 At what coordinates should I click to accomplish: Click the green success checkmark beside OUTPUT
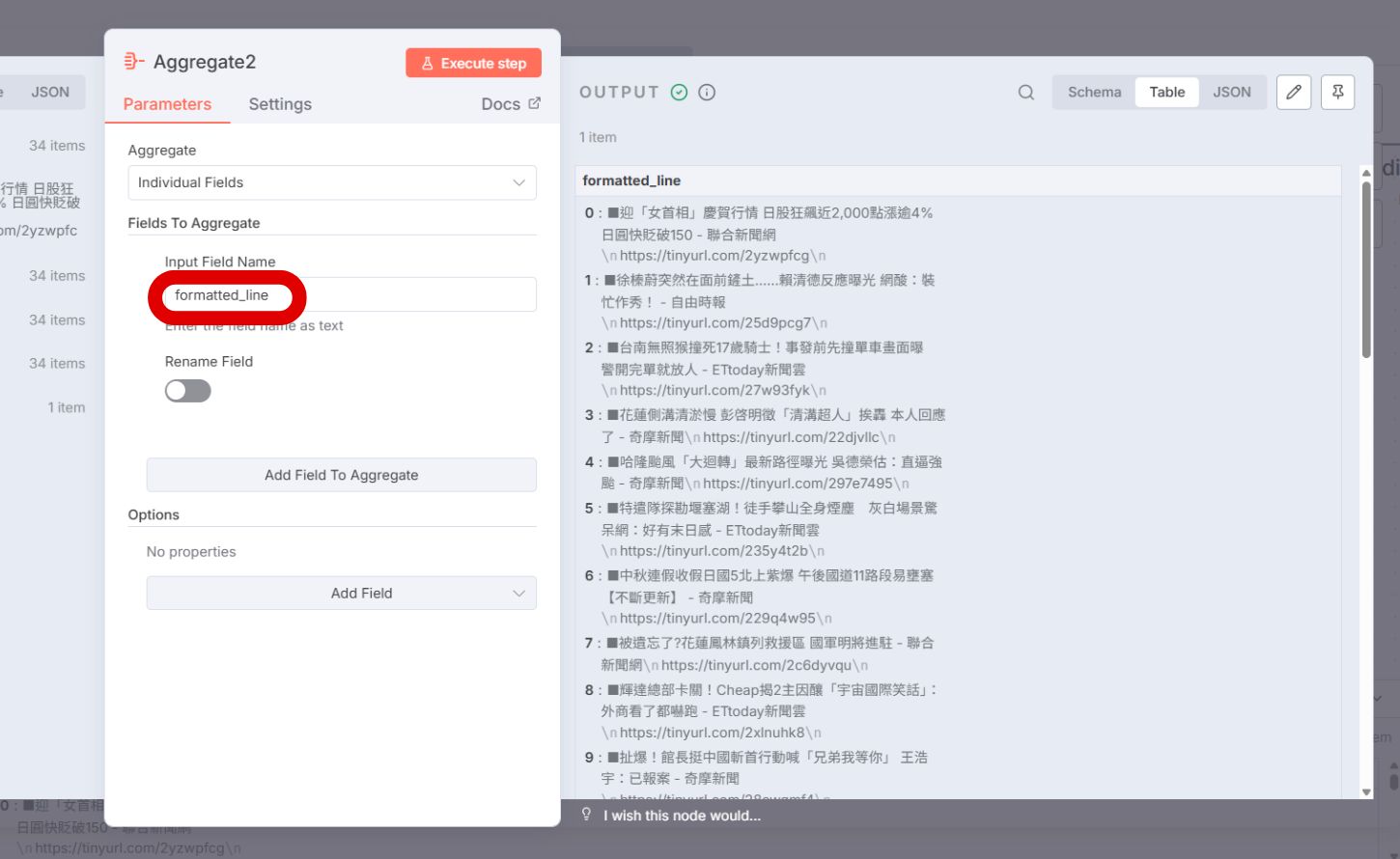pyautogui.click(x=679, y=92)
